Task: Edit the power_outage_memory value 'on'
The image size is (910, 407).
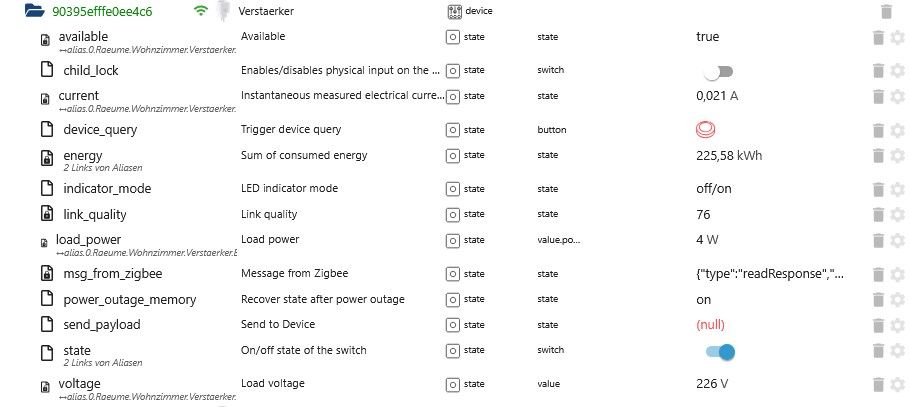Action: pyautogui.click(x=703, y=300)
